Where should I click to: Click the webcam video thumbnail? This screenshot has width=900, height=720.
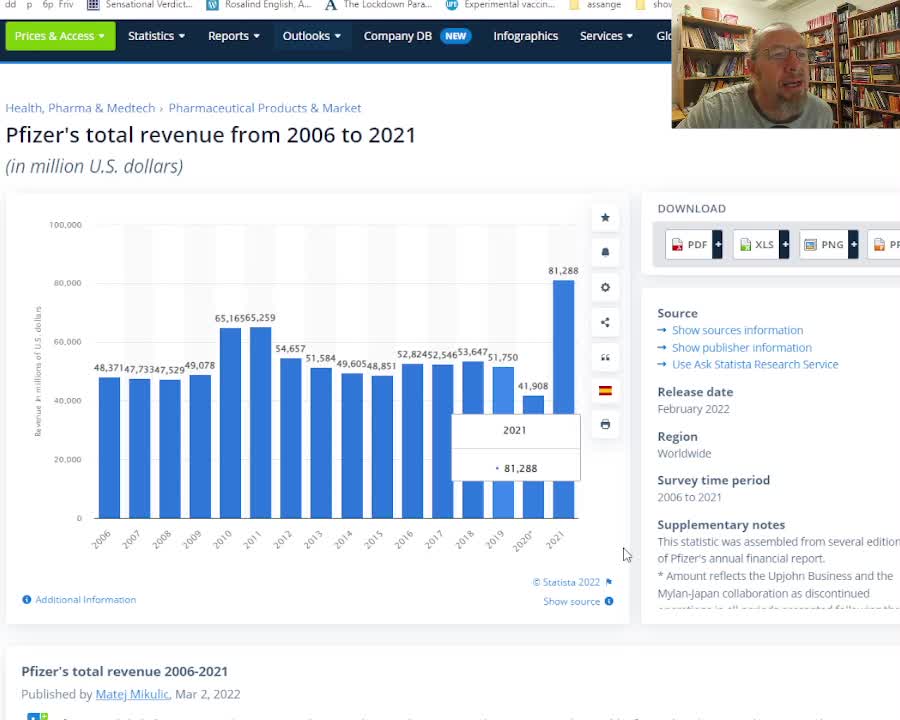786,64
